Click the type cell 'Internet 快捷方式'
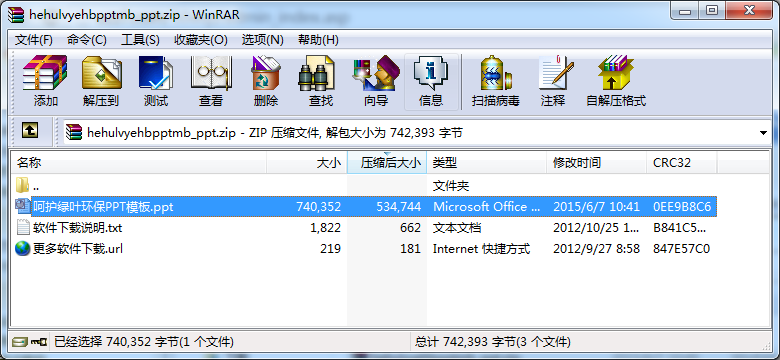 [x=482, y=249]
